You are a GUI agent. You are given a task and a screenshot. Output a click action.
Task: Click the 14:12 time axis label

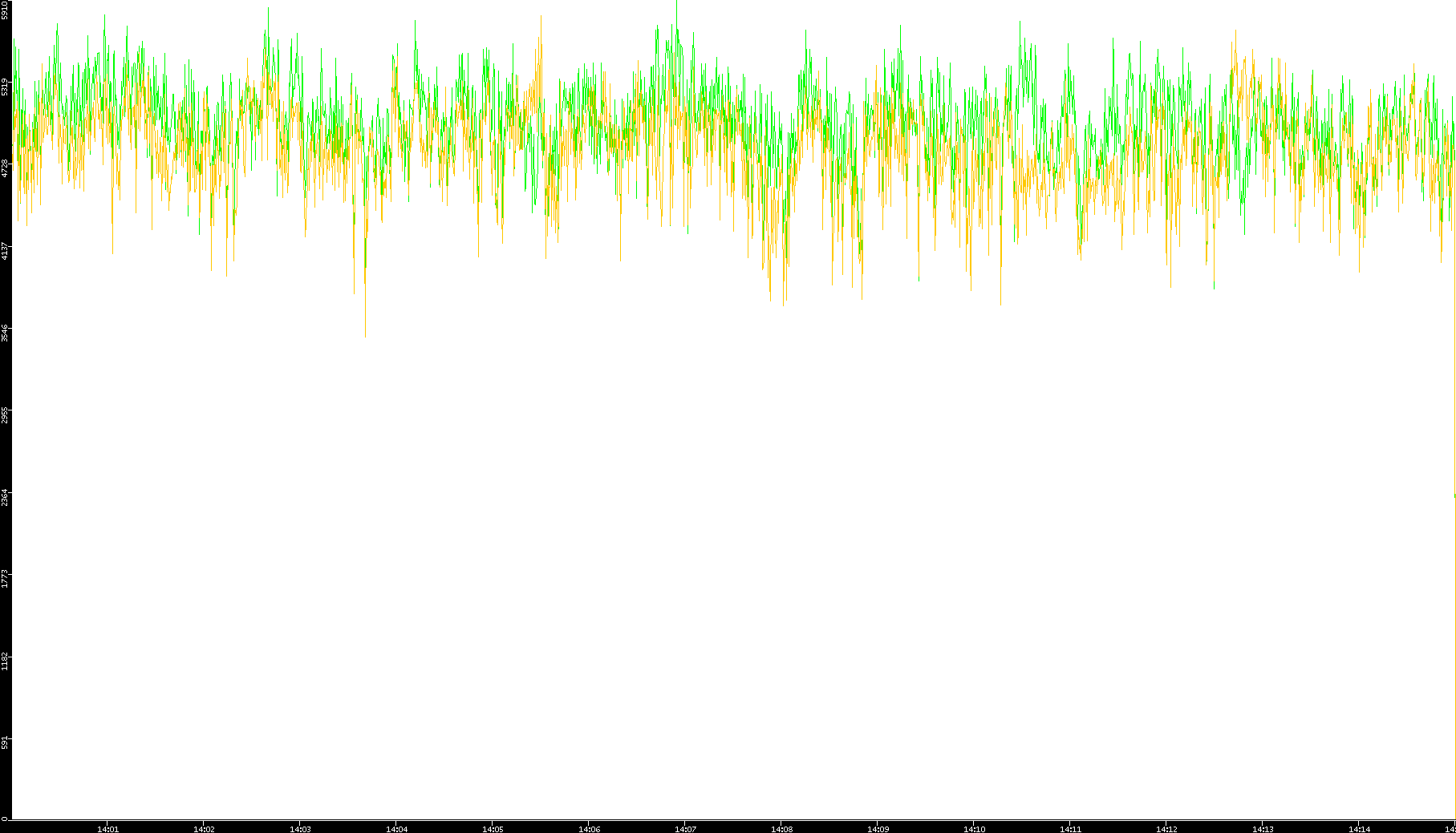pyautogui.click(x=1166, y=829)
